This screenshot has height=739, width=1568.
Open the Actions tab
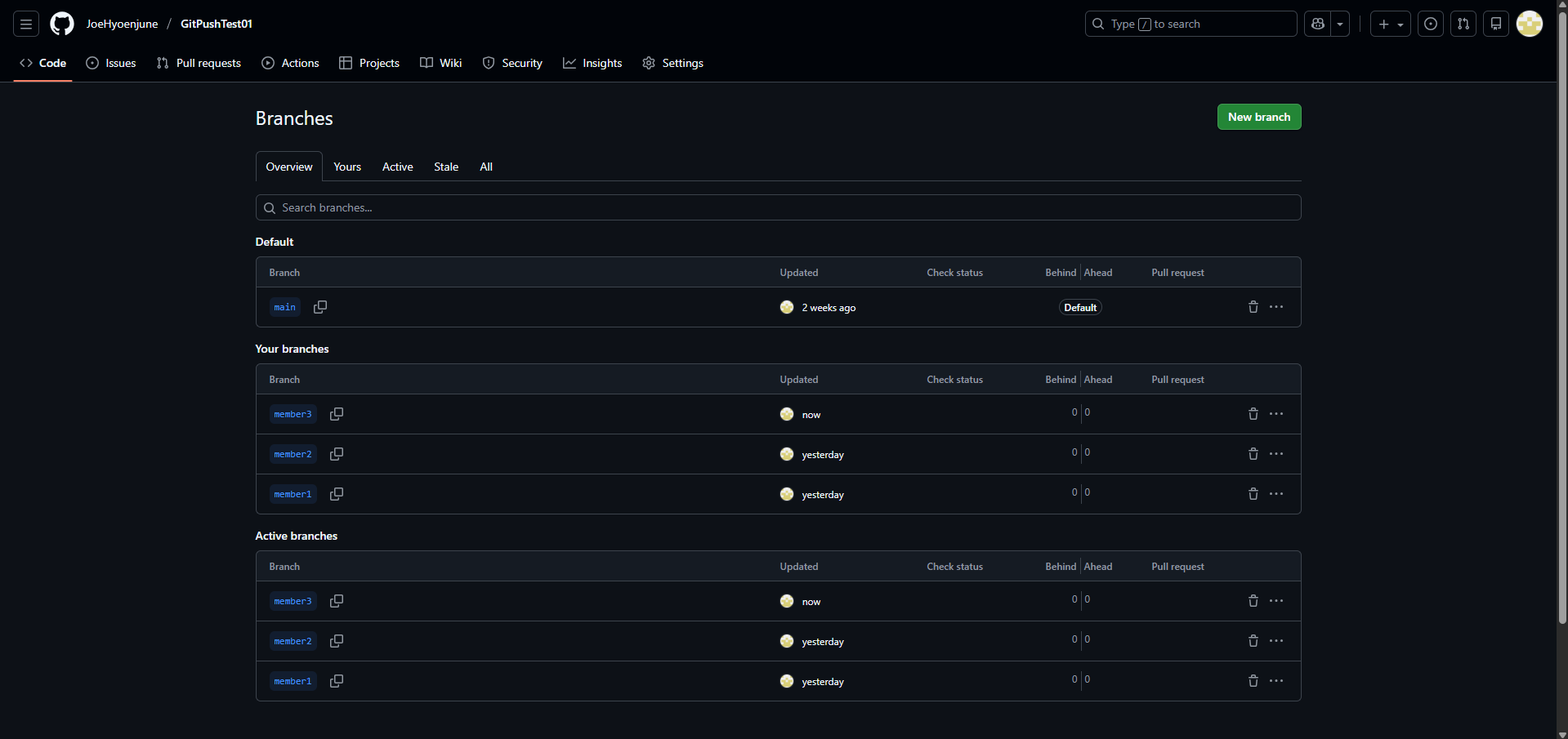point(290,63)
